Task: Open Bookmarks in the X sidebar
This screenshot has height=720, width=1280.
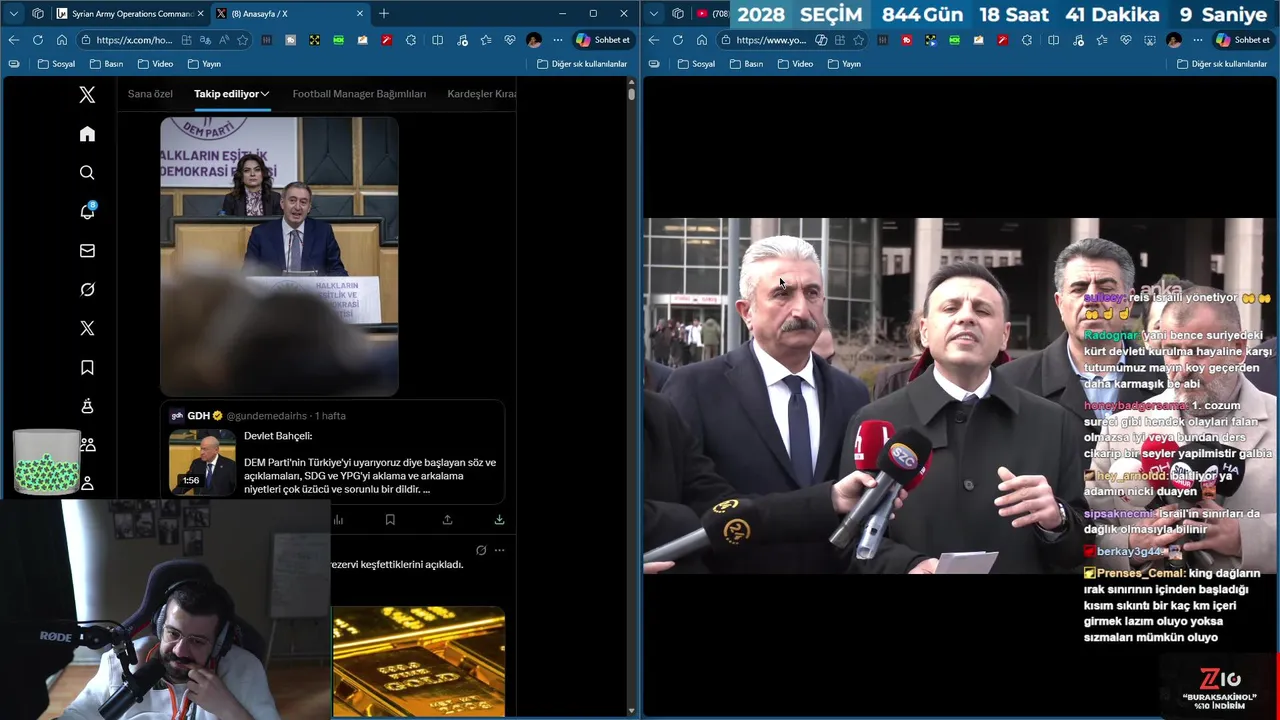Action: [x=87, y=368]
